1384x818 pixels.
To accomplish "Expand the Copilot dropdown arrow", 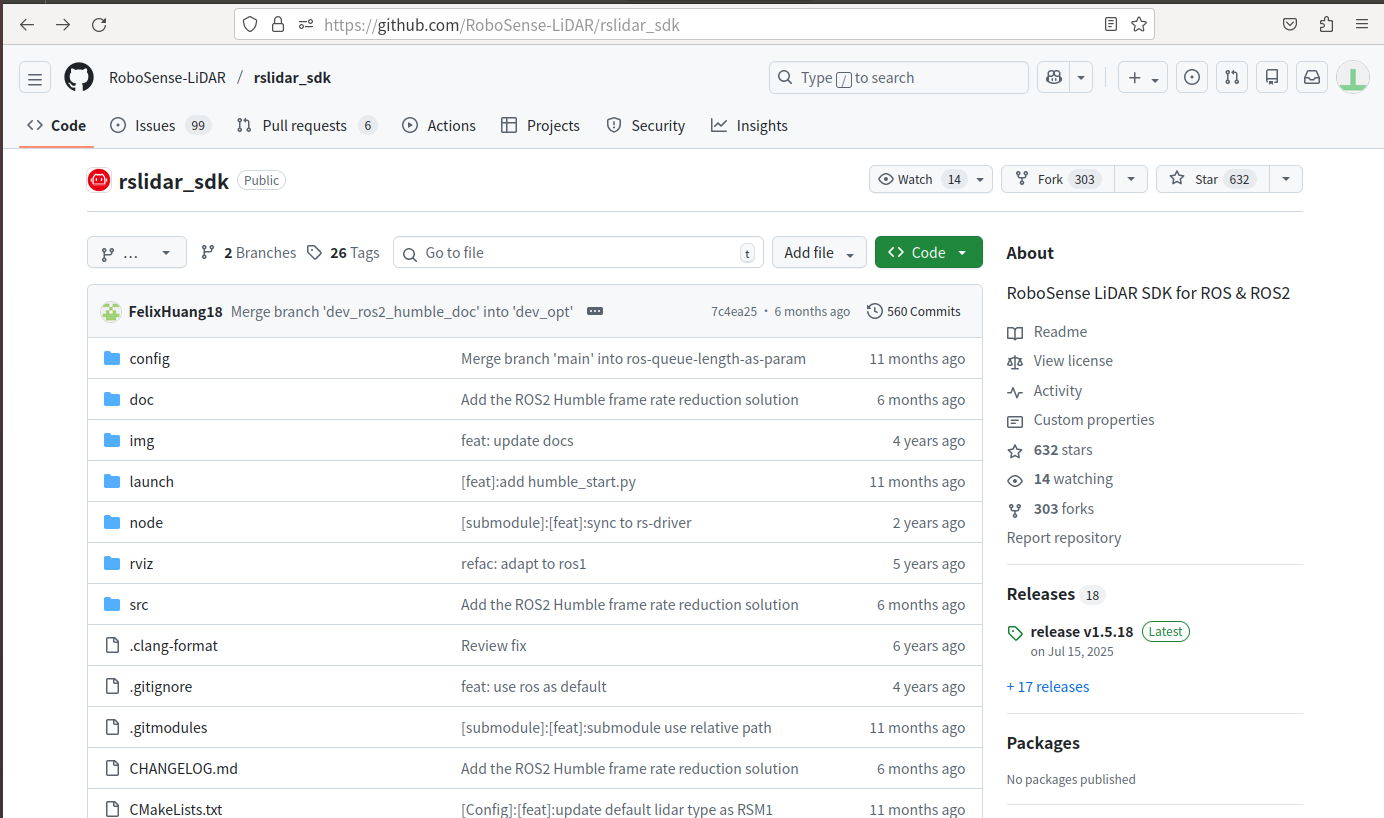I will tap(1081, 78).
